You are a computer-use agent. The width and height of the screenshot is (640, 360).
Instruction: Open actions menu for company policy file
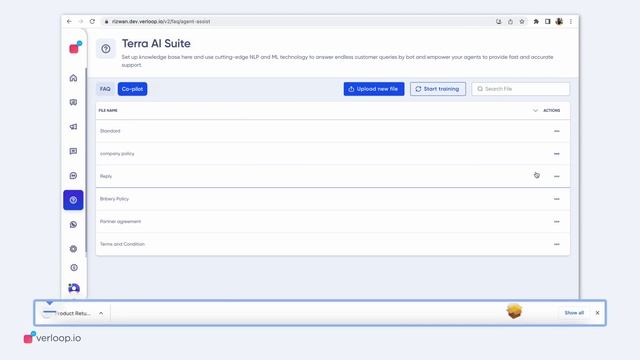pyautogui.click(x=557, y=154)
